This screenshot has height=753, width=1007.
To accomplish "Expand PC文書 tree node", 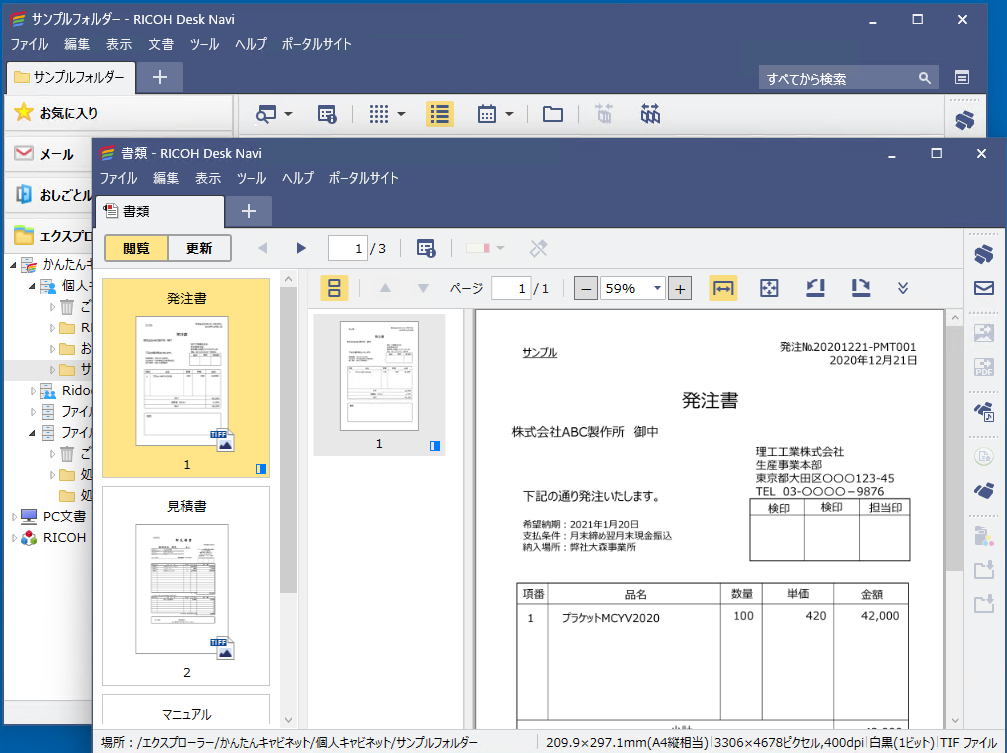I will (x=14, y=517).
